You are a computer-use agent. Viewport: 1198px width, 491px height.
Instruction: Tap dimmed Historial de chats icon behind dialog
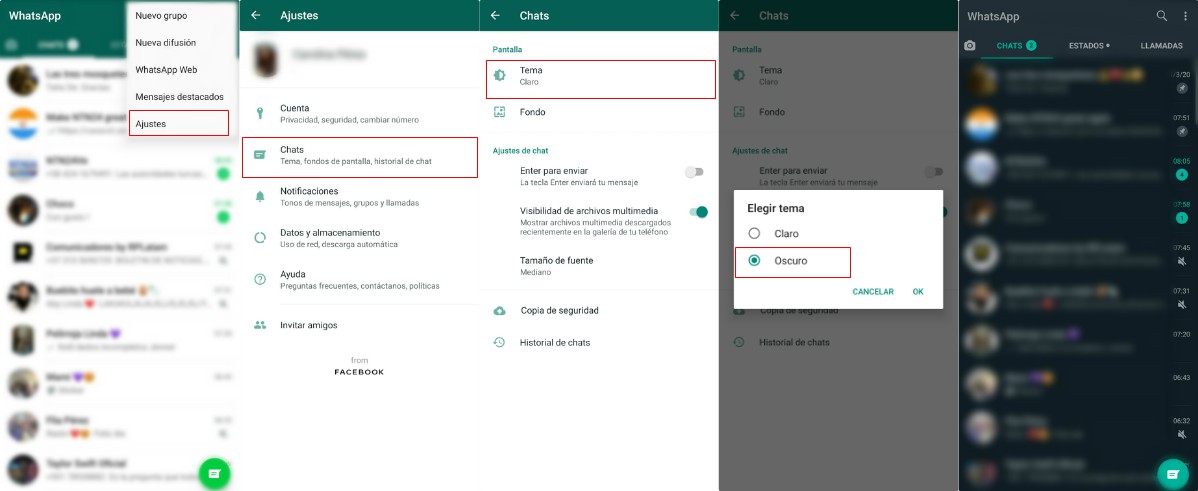739,342
